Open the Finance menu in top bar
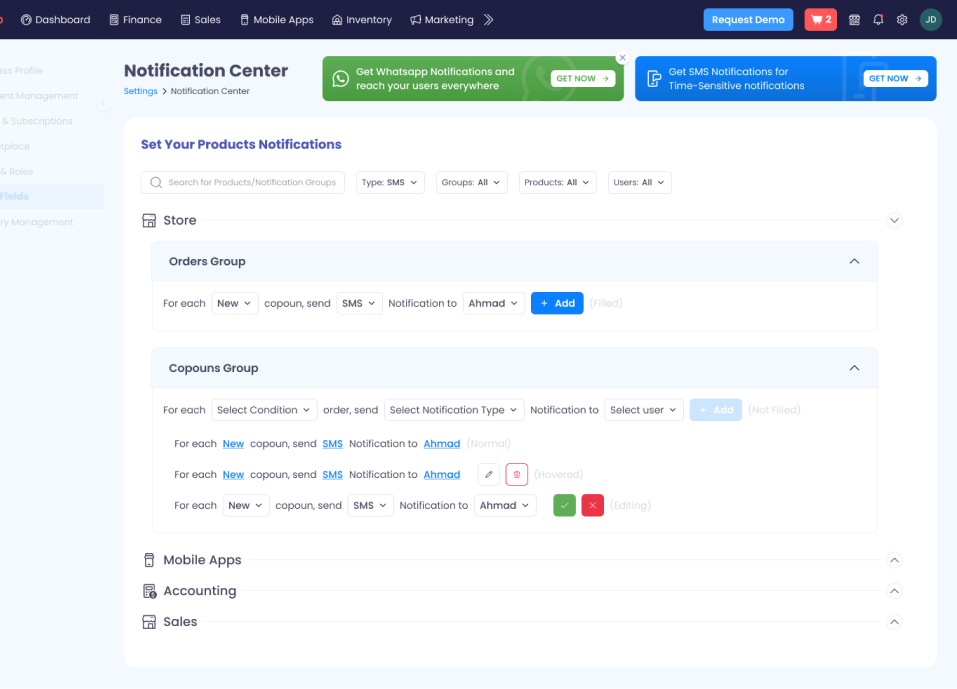Screen dimensions: 957x689 tap(135, 20)
